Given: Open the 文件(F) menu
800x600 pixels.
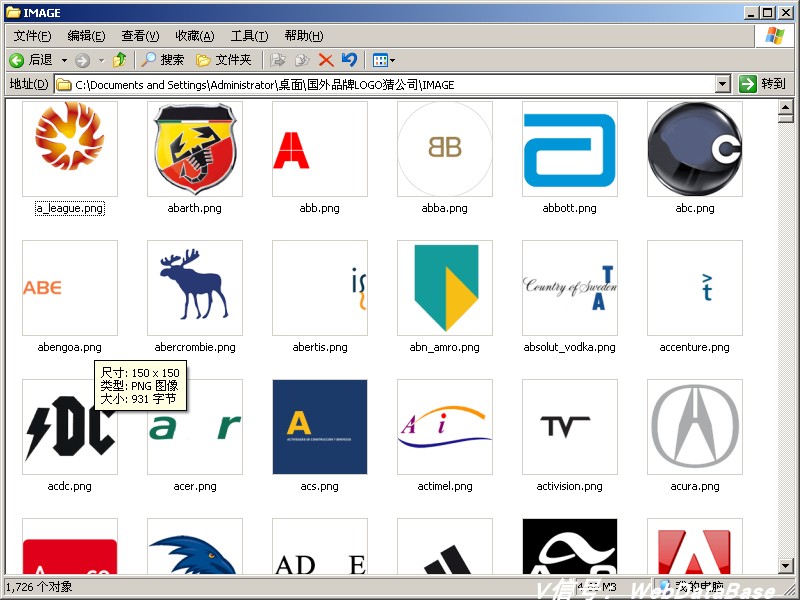Looking at the screenshot, I should (32, 36).
